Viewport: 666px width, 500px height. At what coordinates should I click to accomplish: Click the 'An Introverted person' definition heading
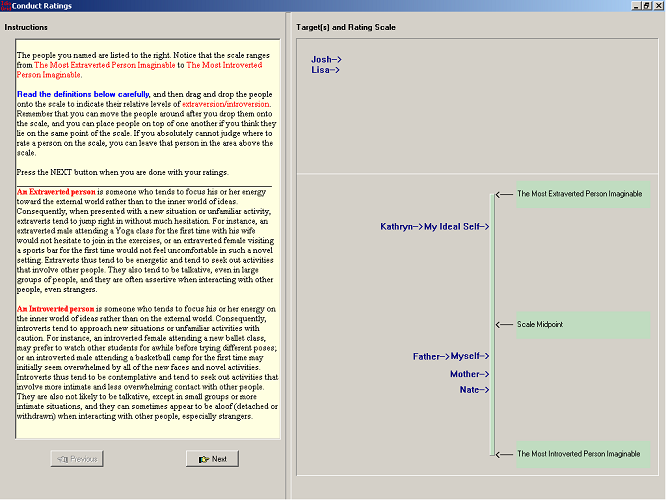pyautogui.click(x=56, y=310)
